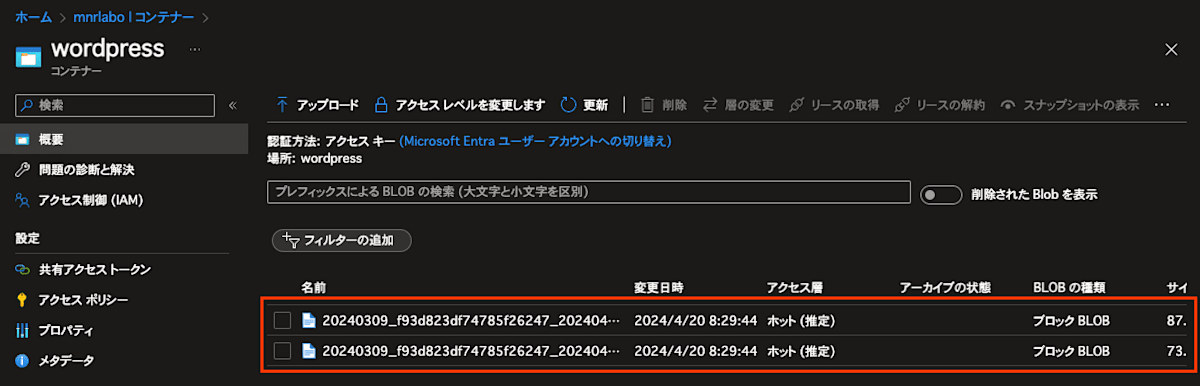Screen dimensions: 1200x386
Task: Sort by the 名前 column header
Action: point(314,287)
